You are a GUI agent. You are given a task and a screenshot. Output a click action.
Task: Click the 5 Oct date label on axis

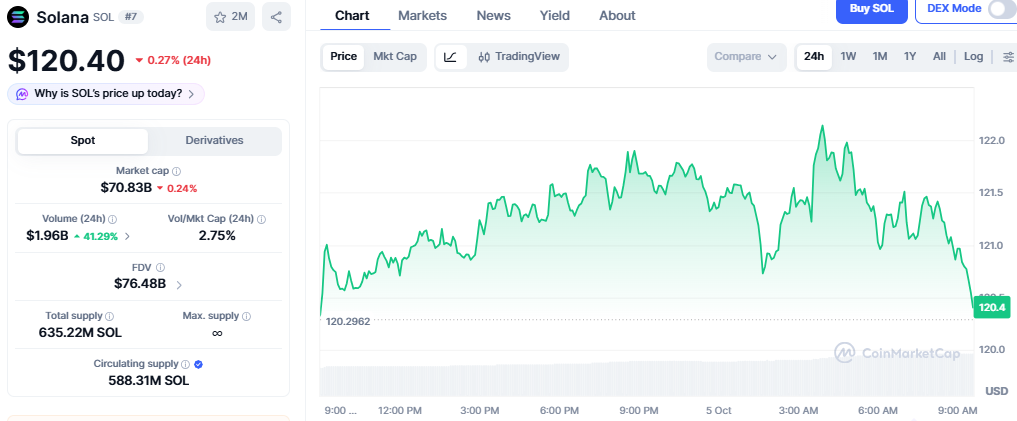point(718,411)
